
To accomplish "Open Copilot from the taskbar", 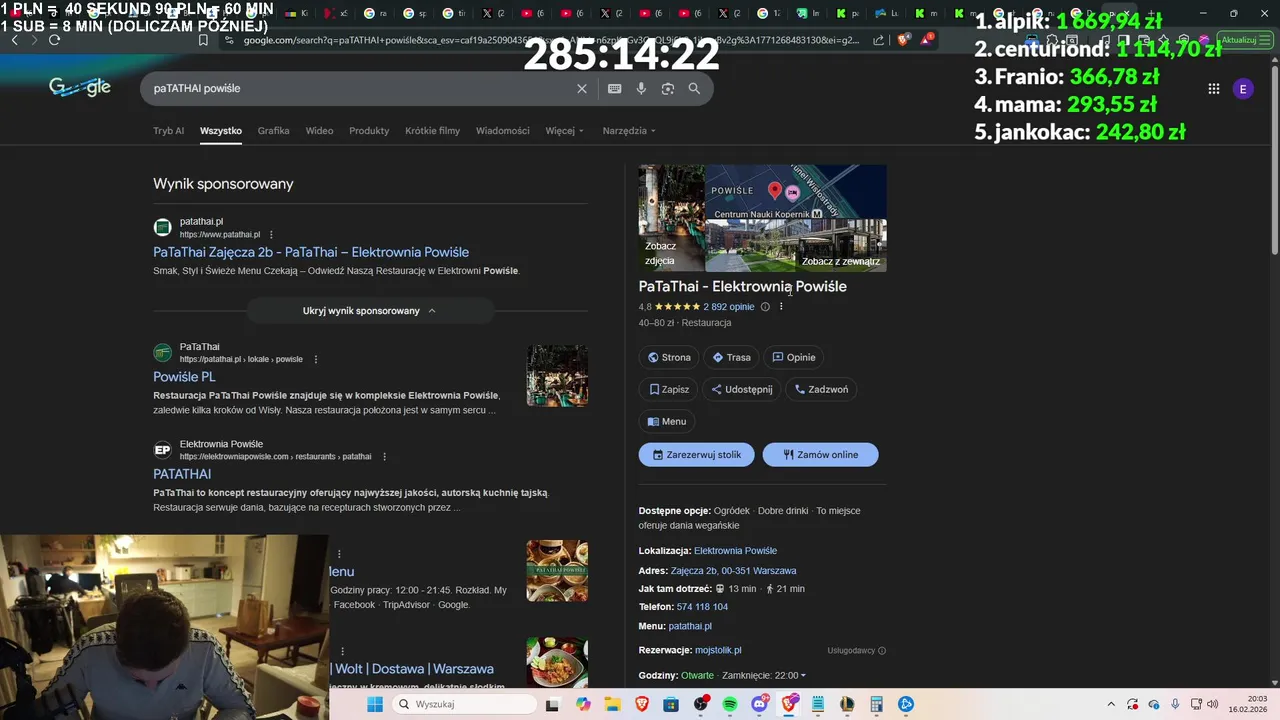I will pos(583,704).
